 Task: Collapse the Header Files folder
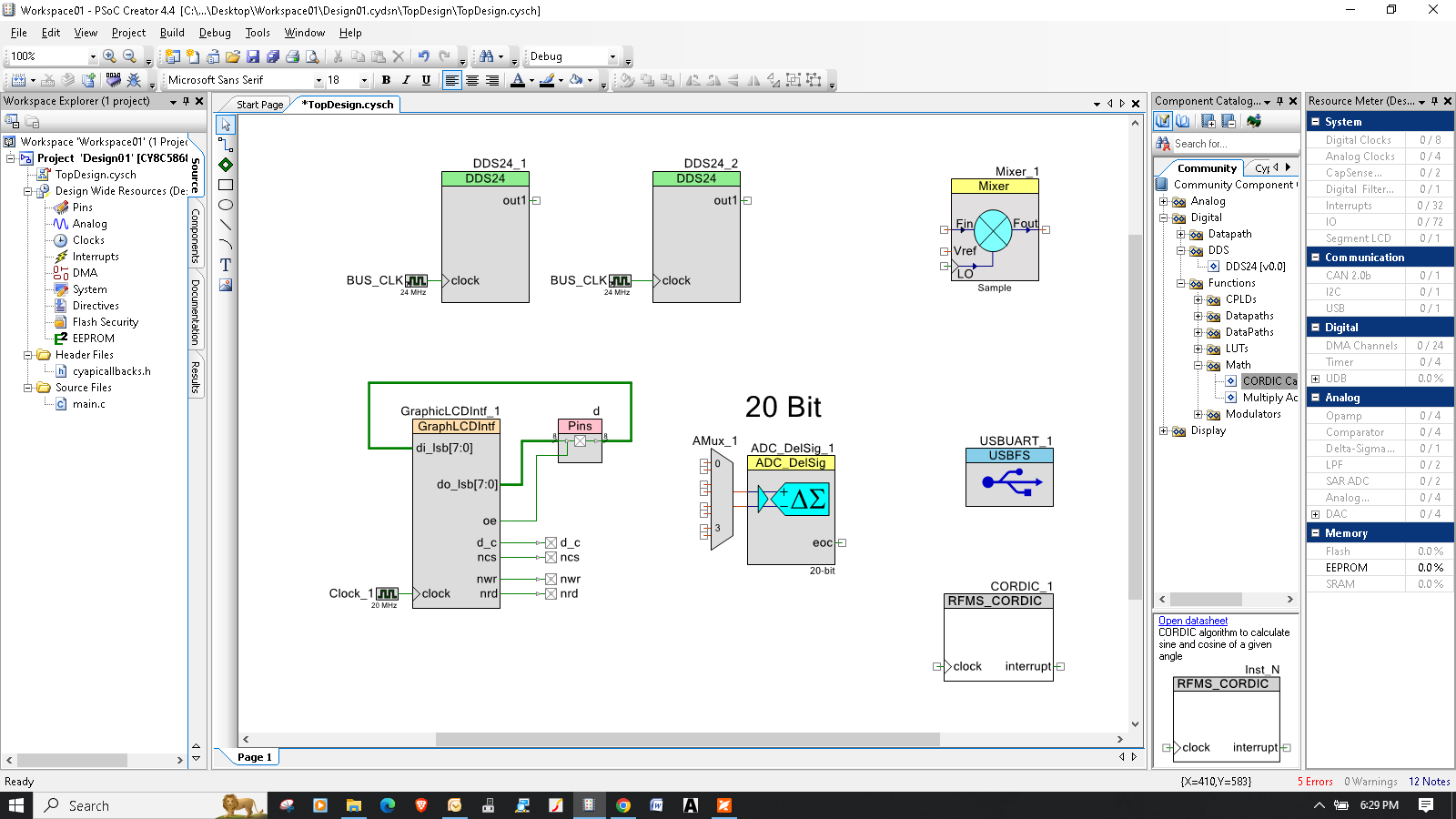(27, 355)
